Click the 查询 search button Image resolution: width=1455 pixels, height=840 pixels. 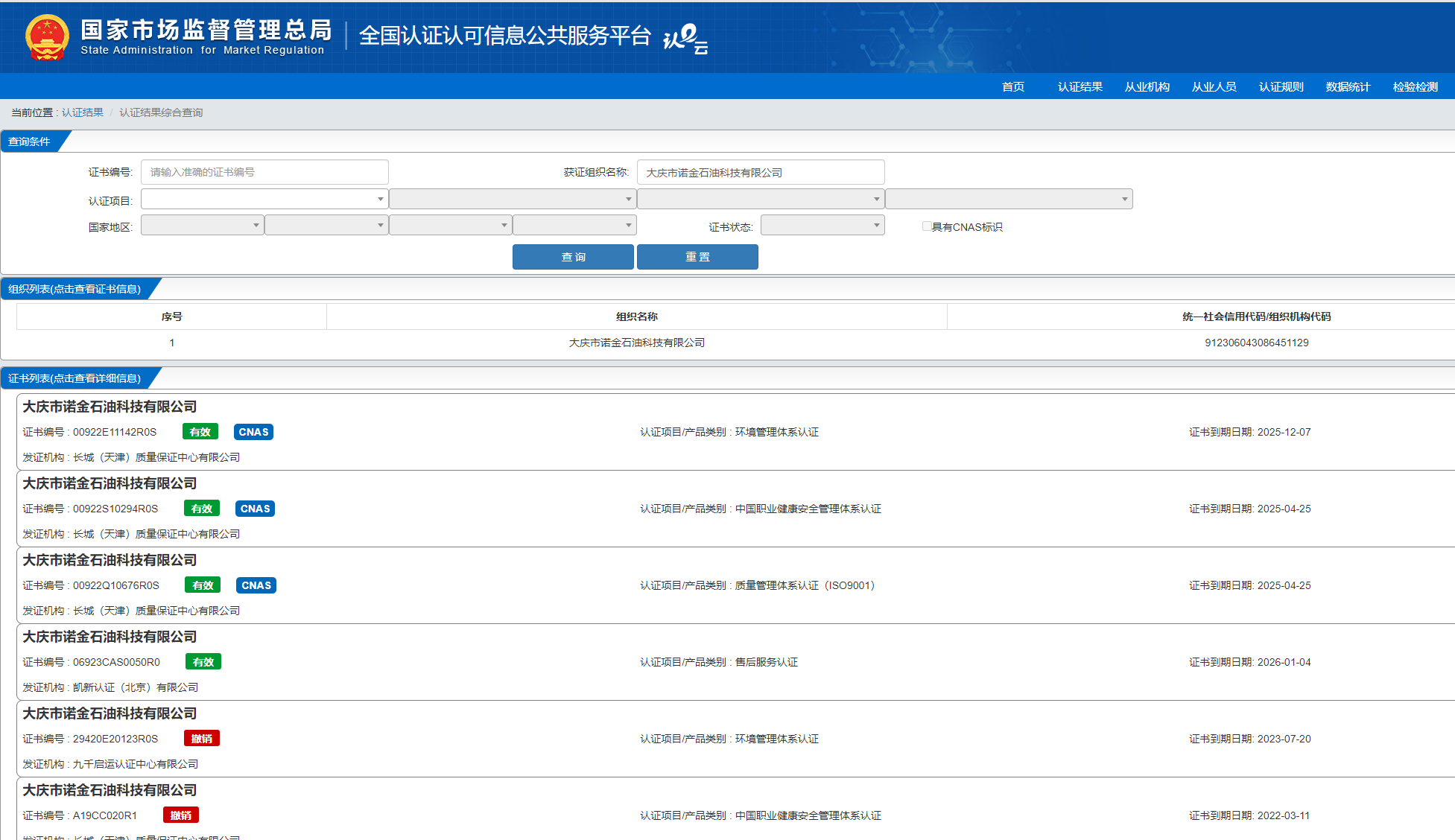point(573,257)
